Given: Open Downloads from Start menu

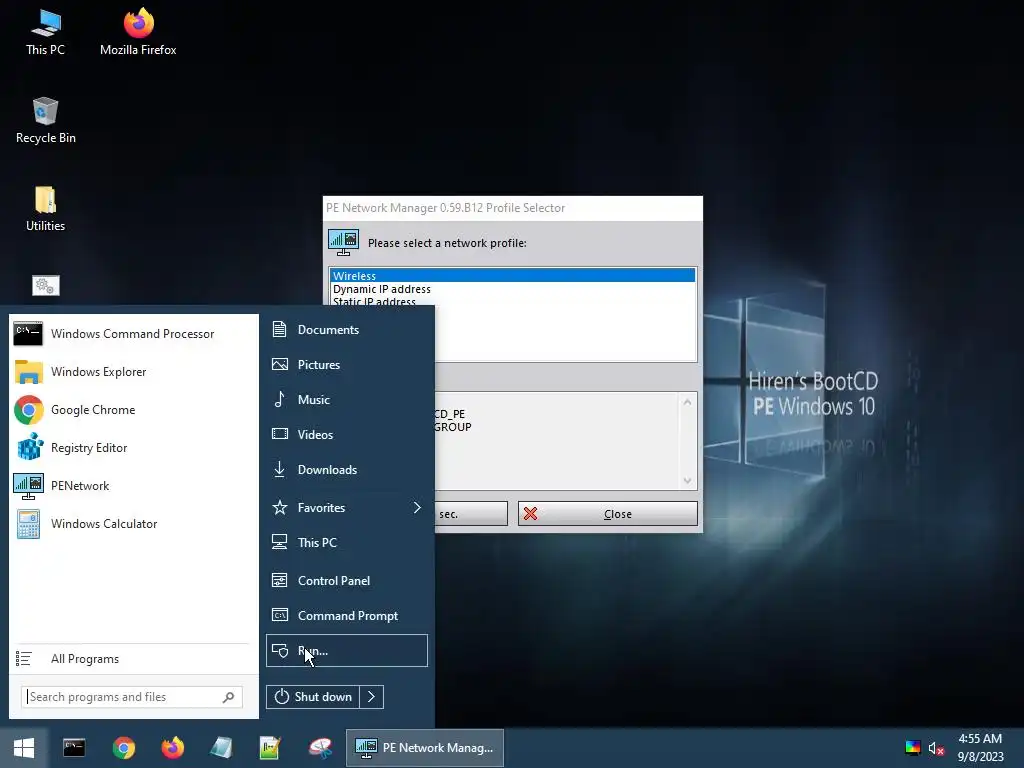Looking at the screenshot, I should pos(347,470).
